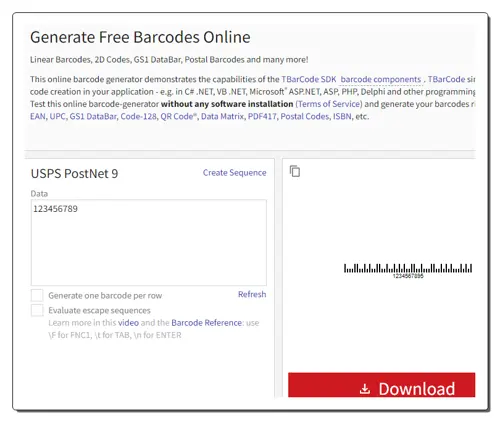Viewport: 500px width, 422px height.
Task: Open the GS1 DataBar link
Action: pos(93,116)
